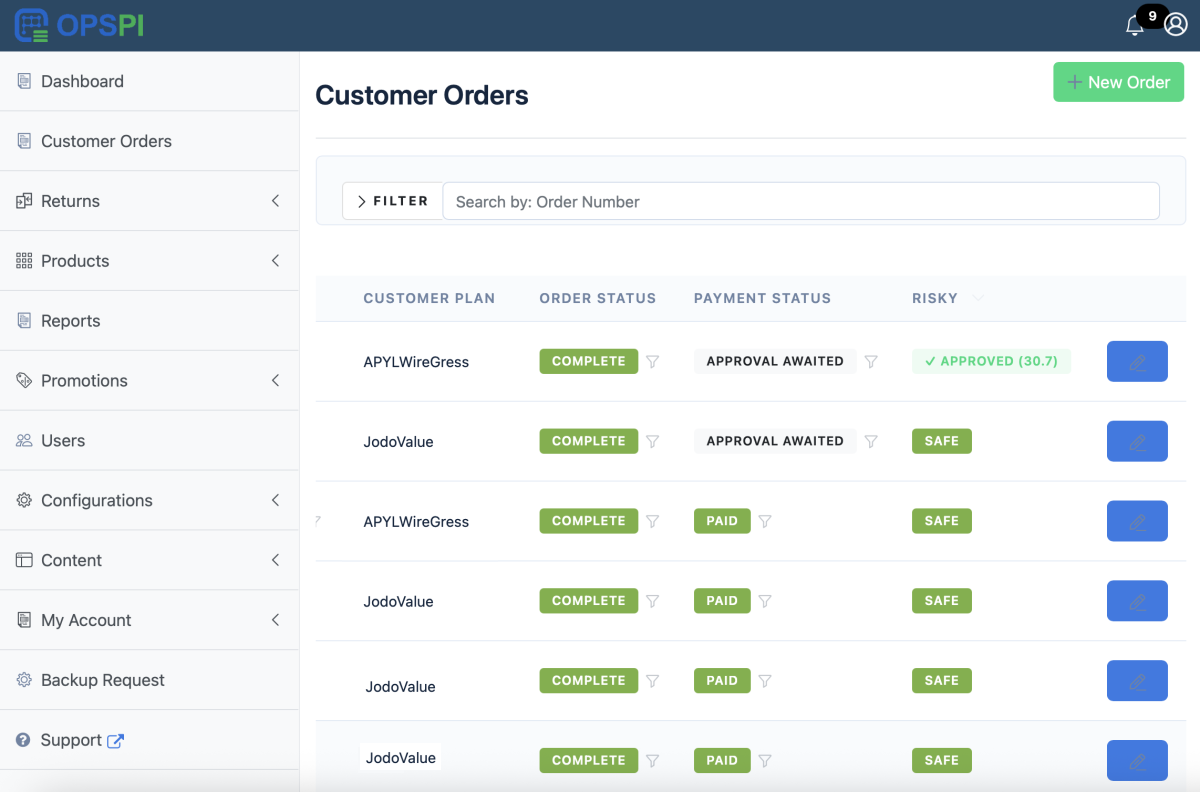Click APPROVAL AWAITED badge in first APYLWireGress row
Viewport: 1200px width, 792px height.
click(x=775, y=361)
